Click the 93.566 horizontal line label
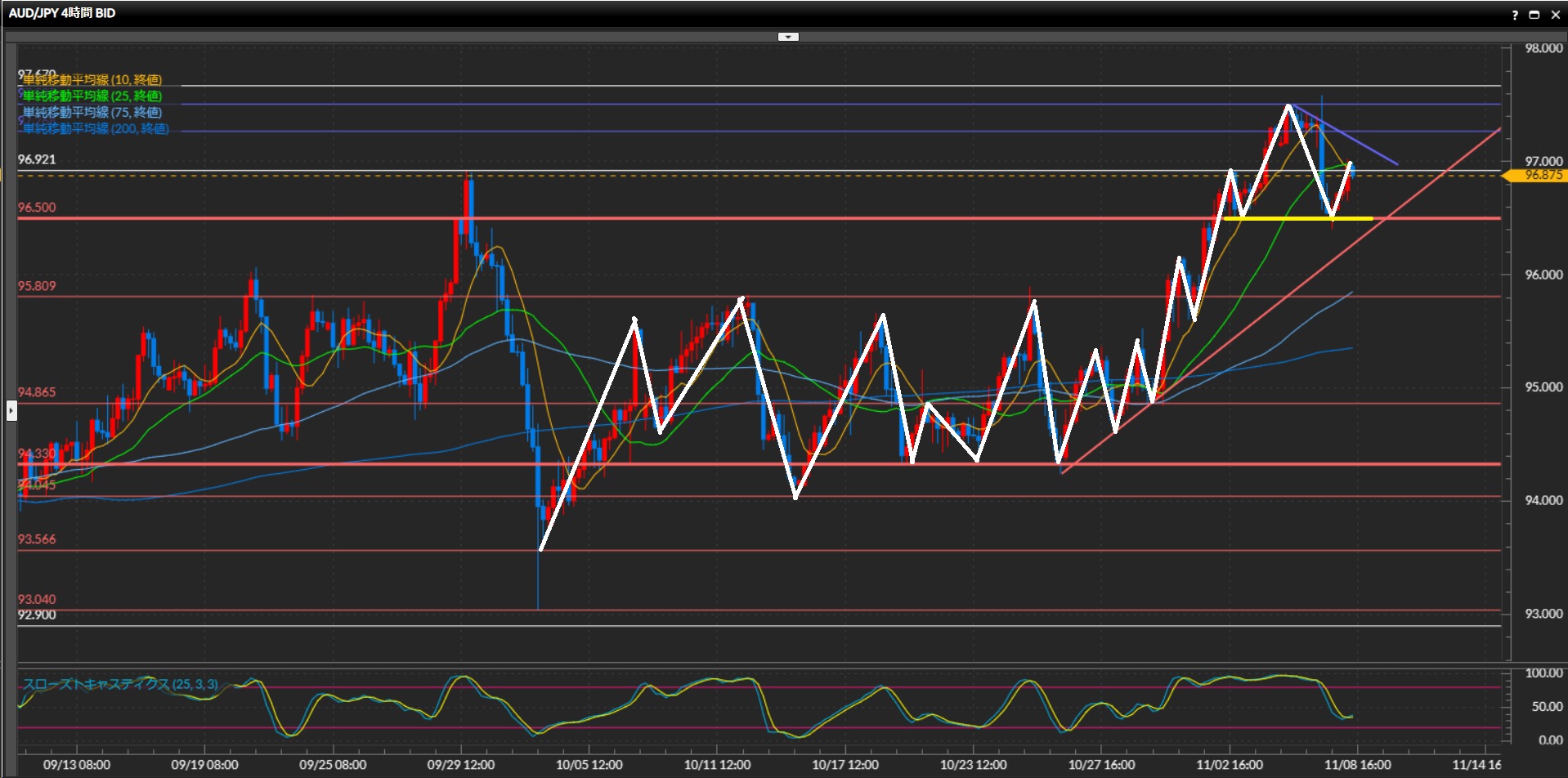This screenshot has height=778, width=1568. click(37, 539)
